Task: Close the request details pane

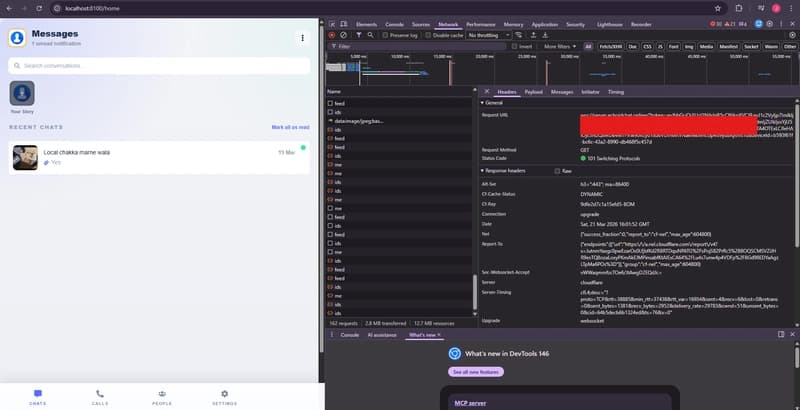Action: pos(485,91)
